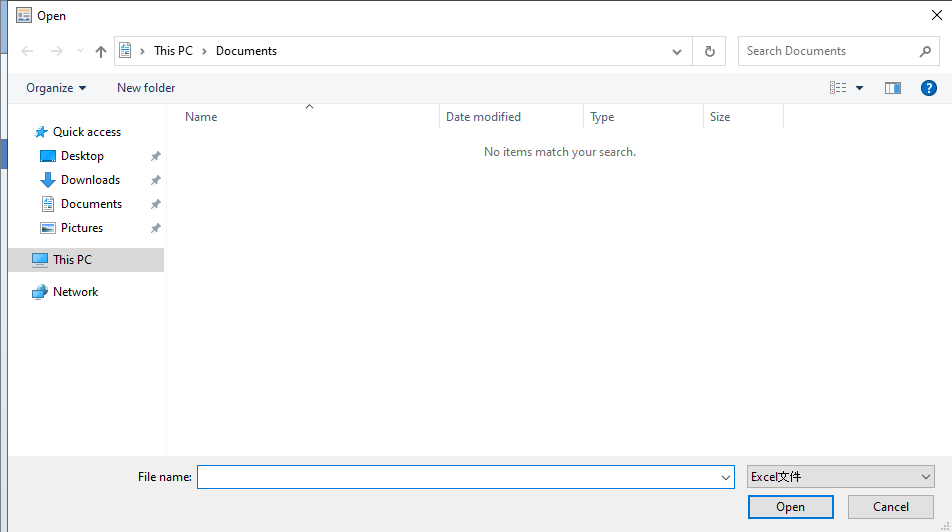Toggle the preview pane icon

point(892,88)
